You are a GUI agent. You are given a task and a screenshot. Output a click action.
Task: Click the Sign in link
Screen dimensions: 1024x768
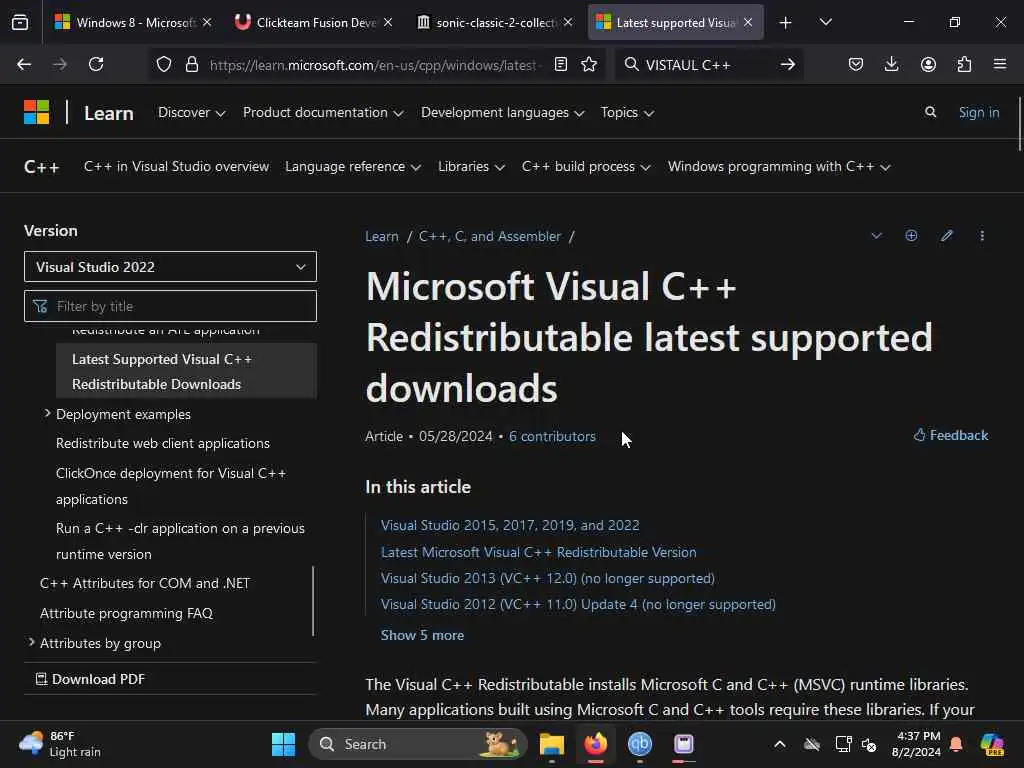coord(978,112)
